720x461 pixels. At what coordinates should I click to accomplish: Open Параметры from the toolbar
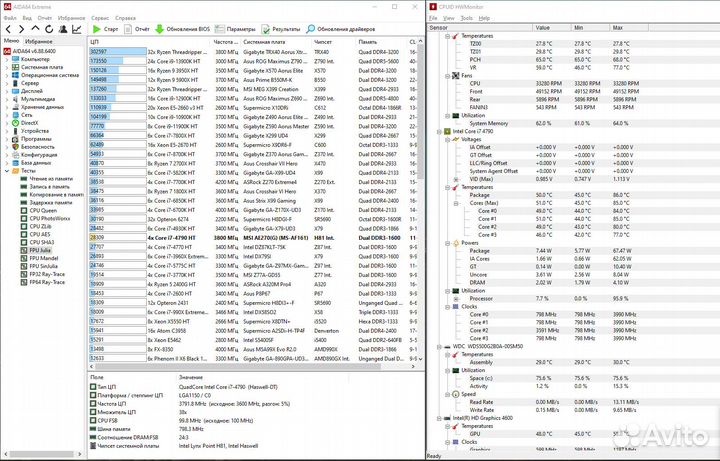235,29
